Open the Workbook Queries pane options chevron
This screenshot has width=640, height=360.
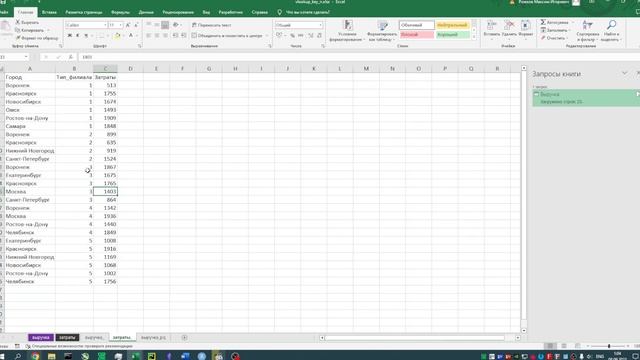point(624,73)
